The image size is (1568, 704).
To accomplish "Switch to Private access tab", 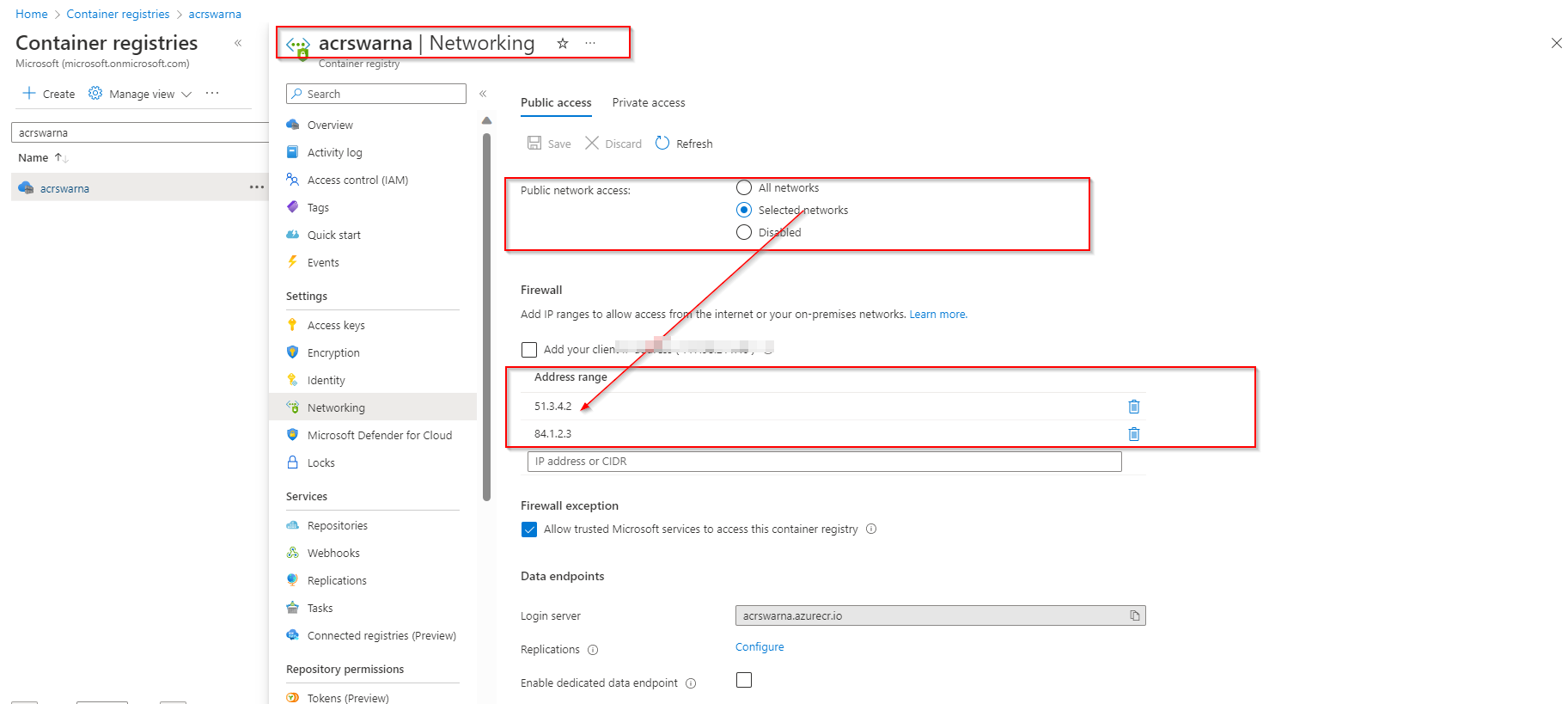I will (649, 102).
